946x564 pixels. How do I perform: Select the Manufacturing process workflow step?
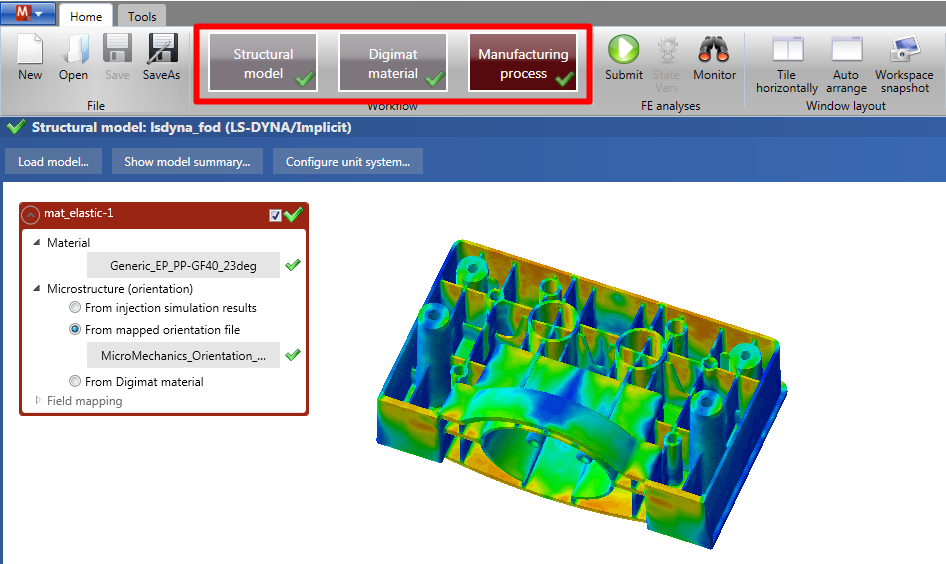(523, 63)
